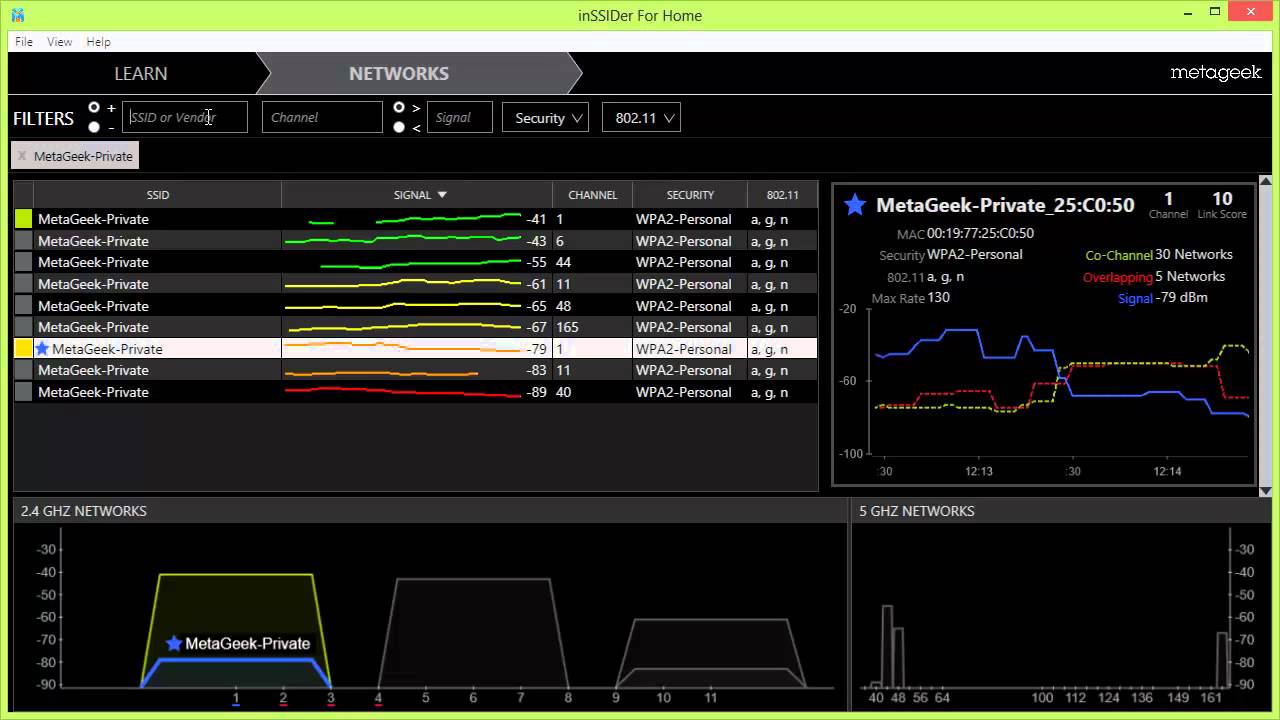This screenshot has width=1280, height=720.
Task: Click the 5 GHZ NETWORKS panel title
Action: (917, 511)
